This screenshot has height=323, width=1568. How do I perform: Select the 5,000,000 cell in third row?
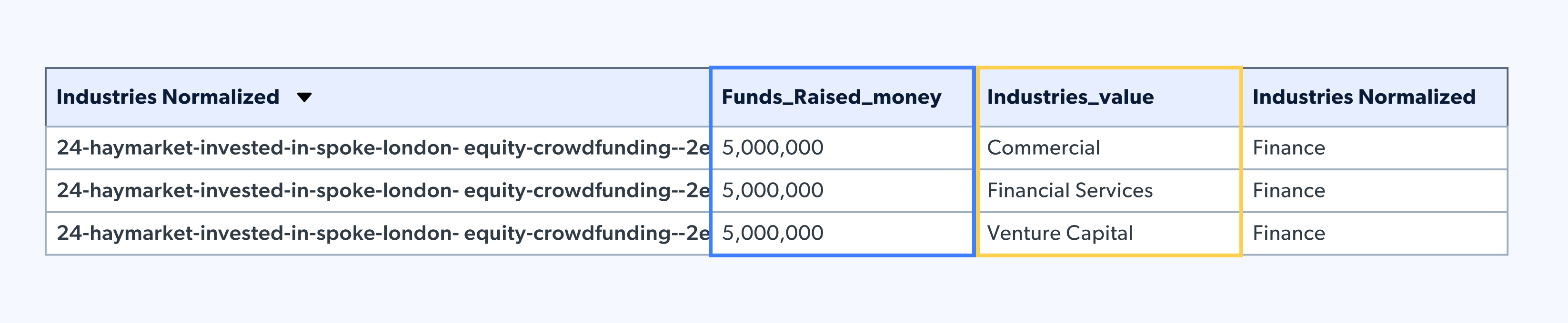click(773, 233)
